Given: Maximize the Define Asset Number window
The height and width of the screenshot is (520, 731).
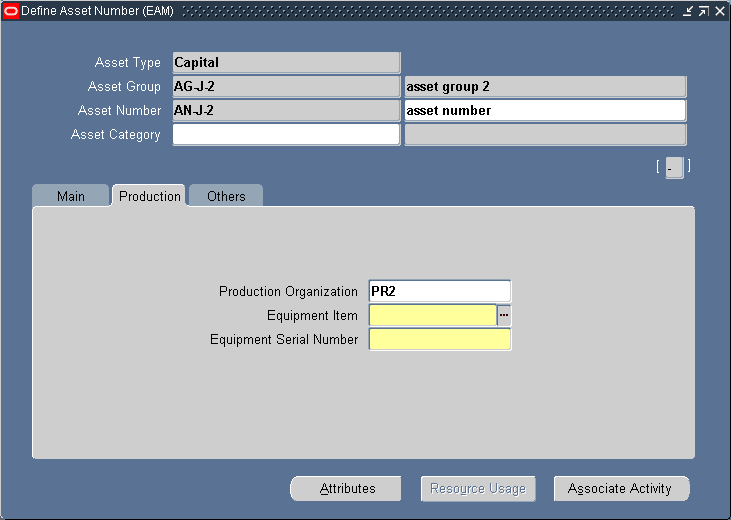Looking at the screenshot, I should 703,11.
